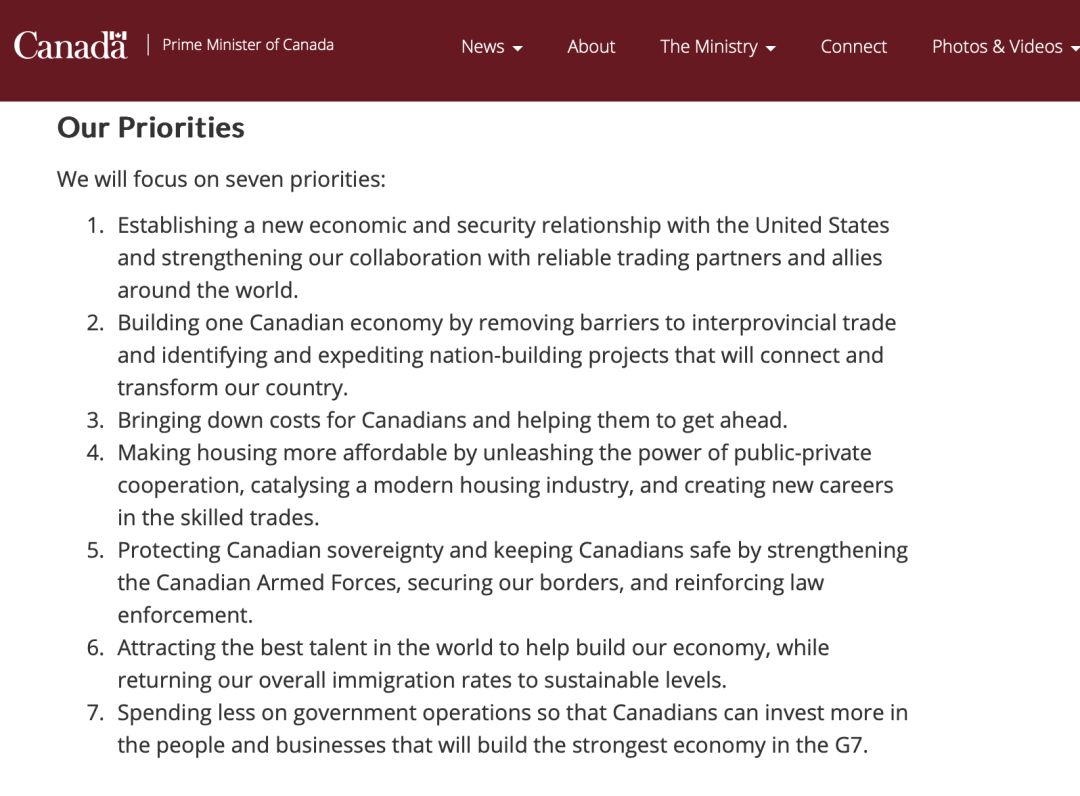Viewport: 1080px width, 796px height.
Task: Click priority 3 about bringing down costs
Action: [452, 420]
